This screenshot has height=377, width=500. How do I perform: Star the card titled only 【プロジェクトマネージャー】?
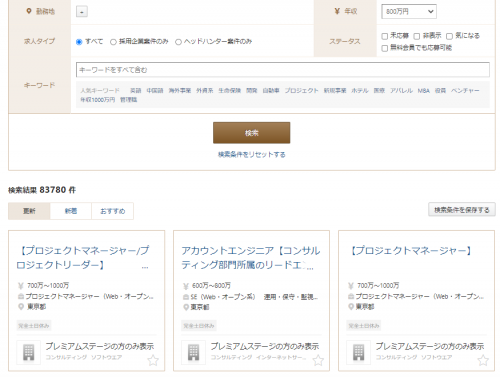pos(483,360)
